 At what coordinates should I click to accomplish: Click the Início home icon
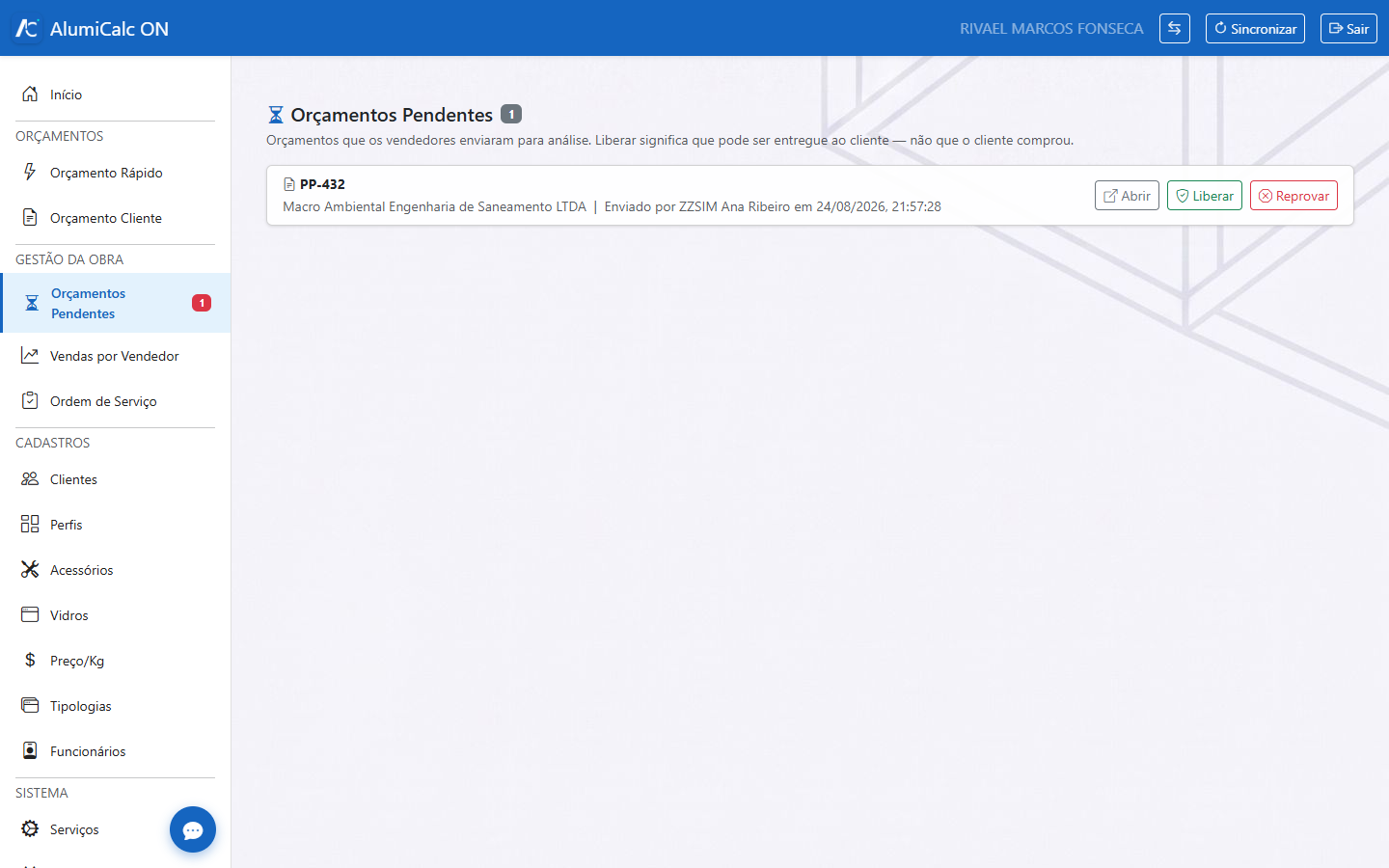tap(30, 94)
